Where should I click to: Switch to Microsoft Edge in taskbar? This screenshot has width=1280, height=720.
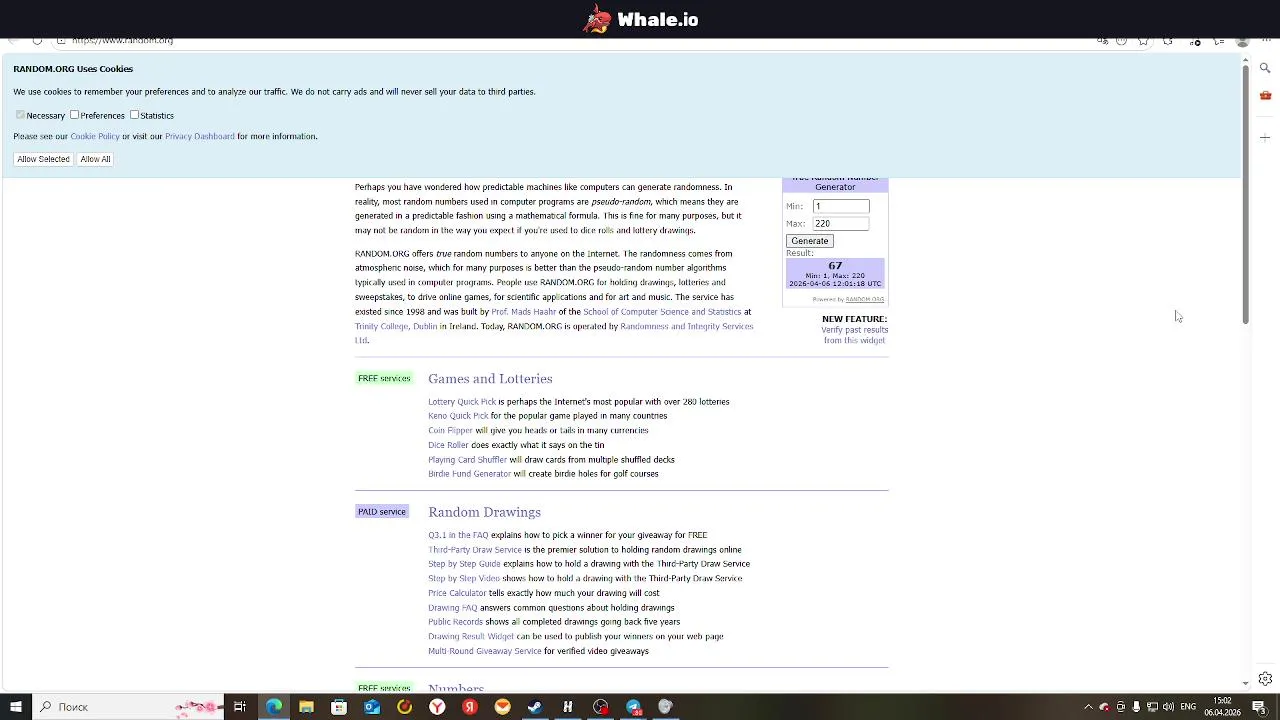point(274,707)
